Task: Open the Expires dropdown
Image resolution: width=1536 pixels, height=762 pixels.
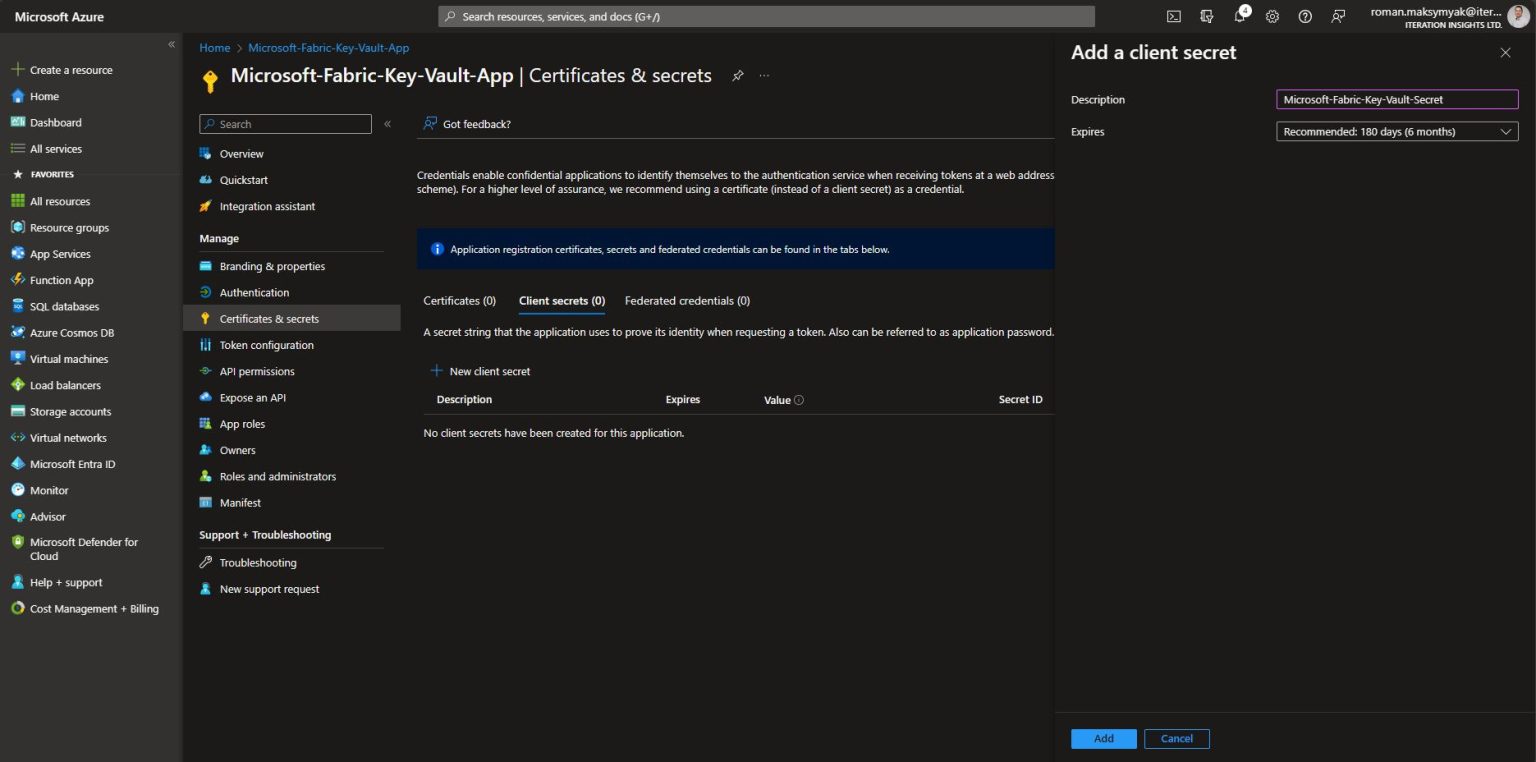Action: pyautogui.click(x=1396, y=131)
